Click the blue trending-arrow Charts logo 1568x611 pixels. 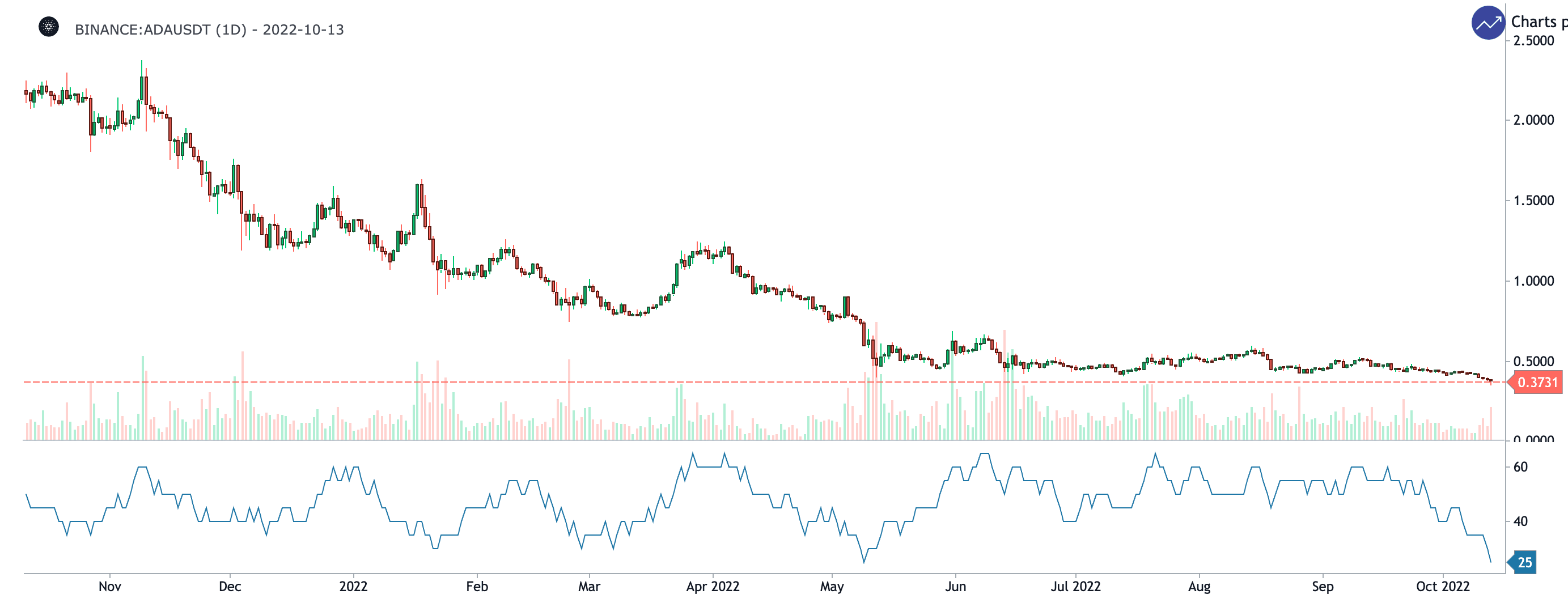(x=1488, y=23)
